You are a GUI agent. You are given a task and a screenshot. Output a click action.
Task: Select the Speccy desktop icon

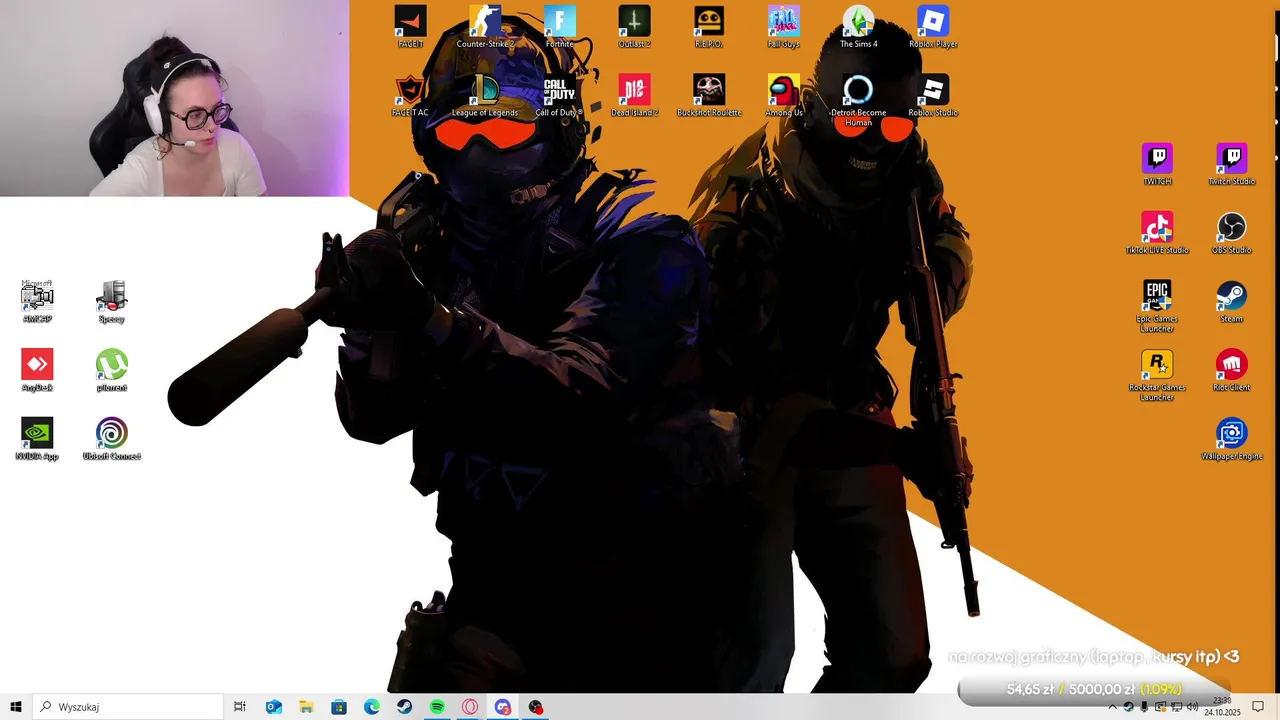click(111, 302)
